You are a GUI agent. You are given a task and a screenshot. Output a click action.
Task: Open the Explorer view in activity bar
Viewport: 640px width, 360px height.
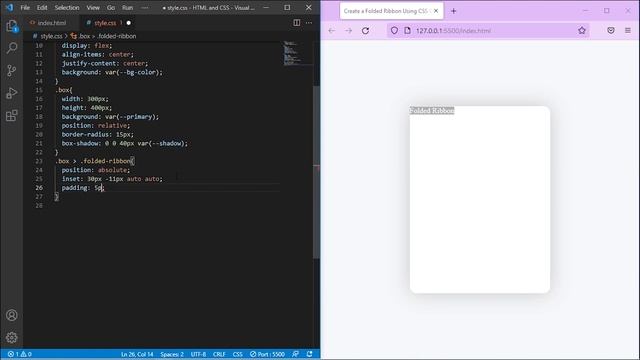[12, 26]
